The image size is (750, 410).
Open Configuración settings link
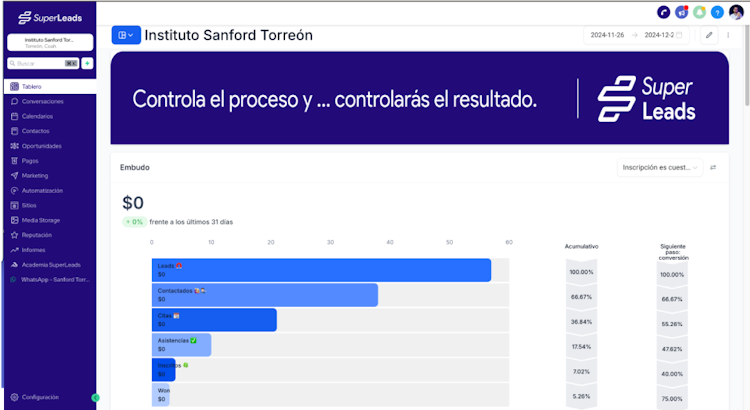pyautogui.click(x=40, y=397)
